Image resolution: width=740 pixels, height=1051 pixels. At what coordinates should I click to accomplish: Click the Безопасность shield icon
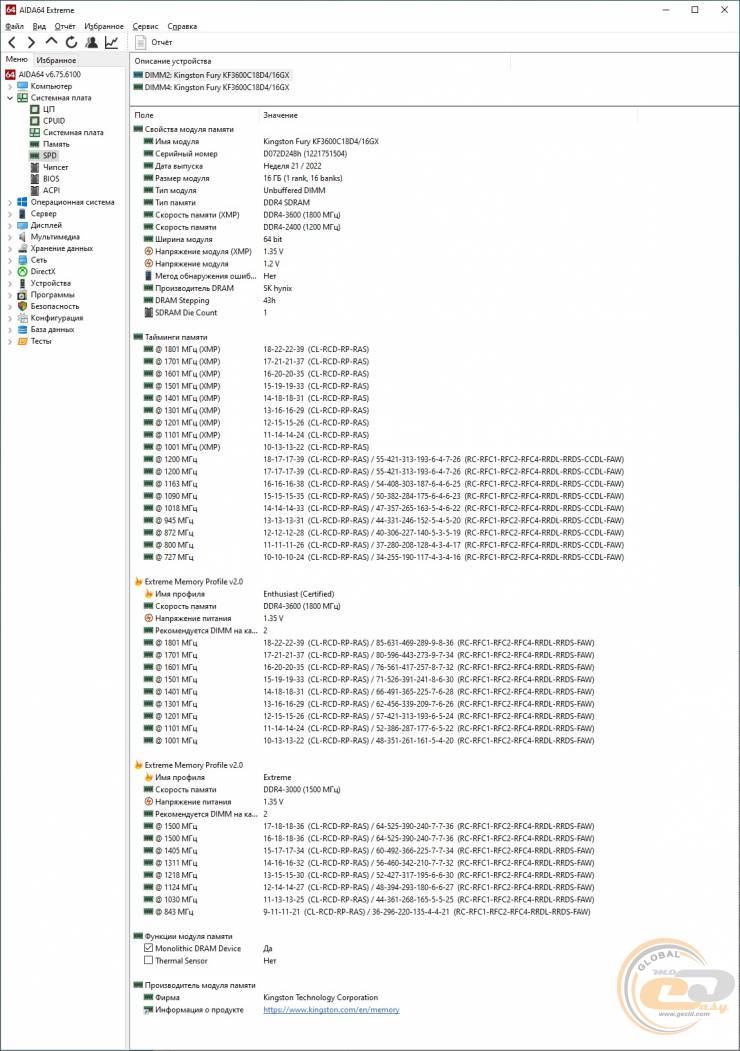(x=22, y=306)
